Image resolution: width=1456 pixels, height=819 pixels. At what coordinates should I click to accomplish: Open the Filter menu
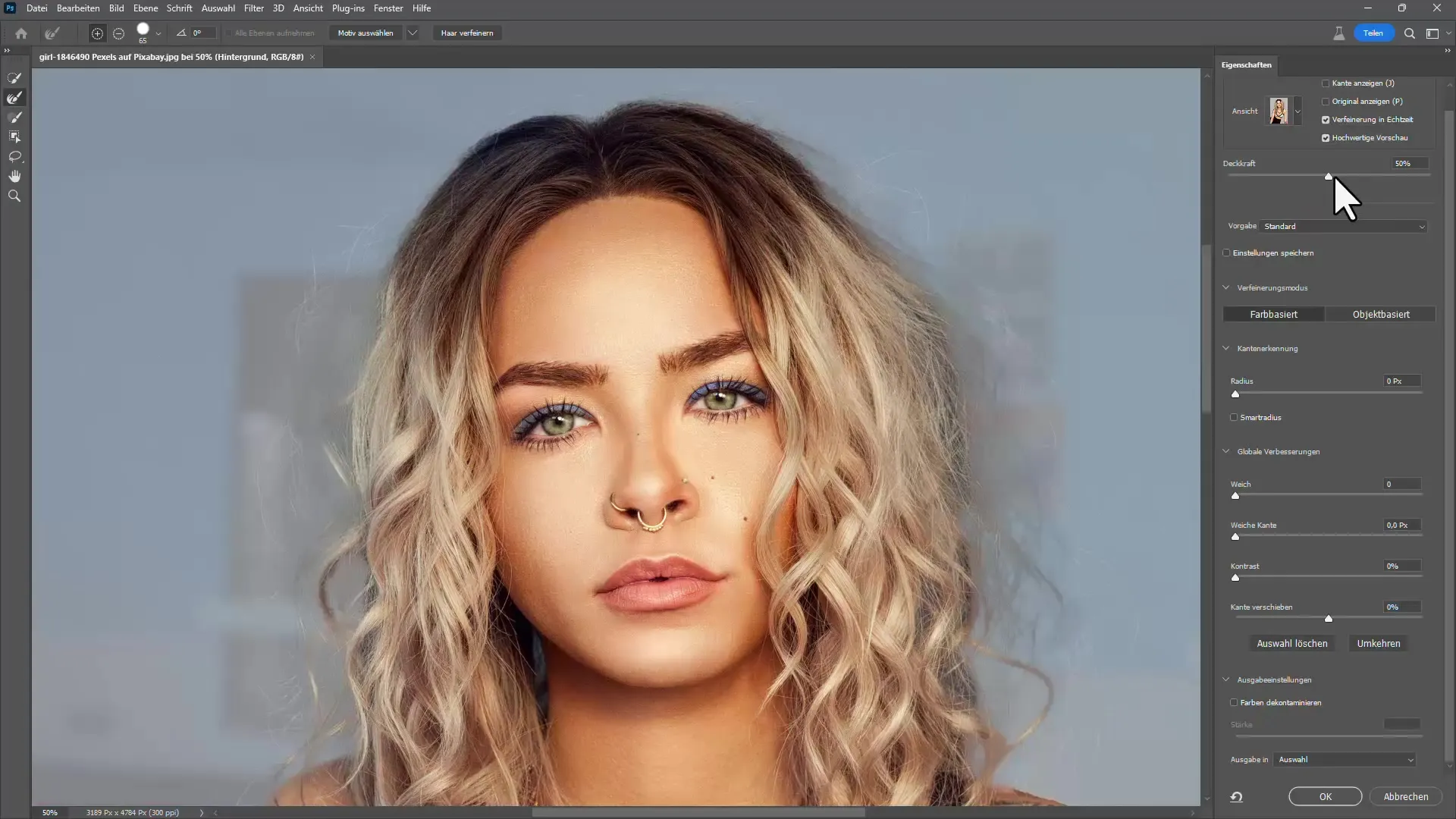click(x=254, y=8)
